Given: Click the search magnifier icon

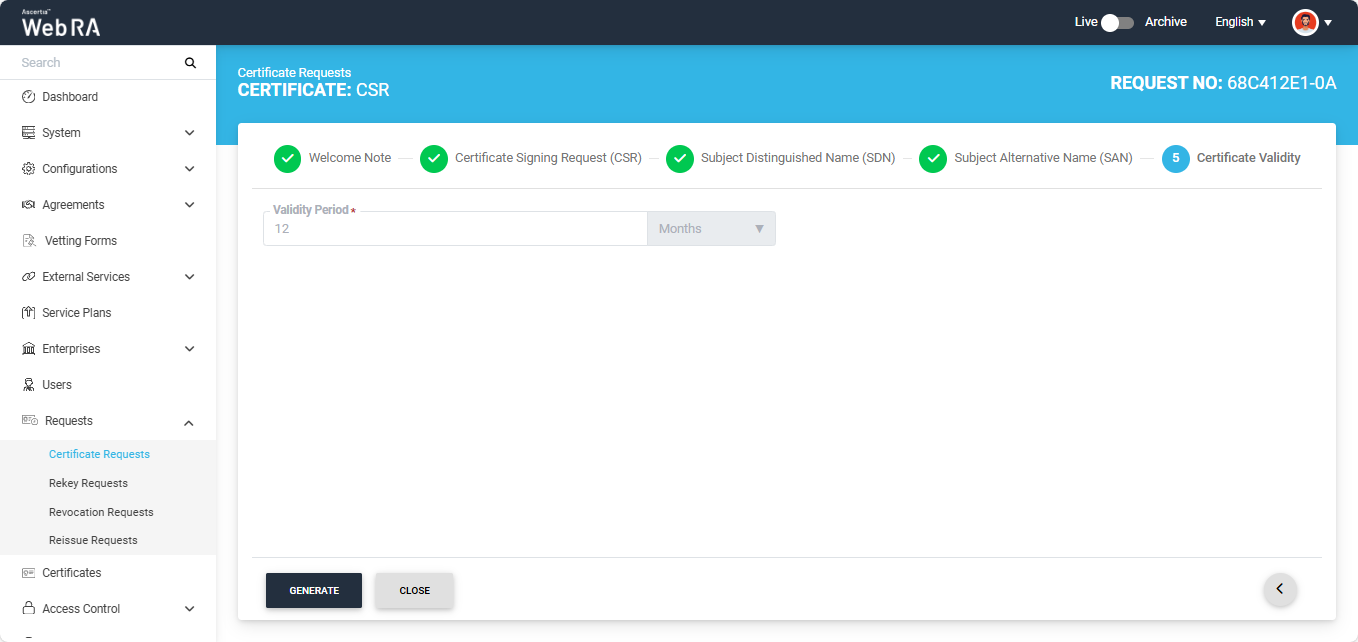Looking at the screenshot, I should [190, 63].
